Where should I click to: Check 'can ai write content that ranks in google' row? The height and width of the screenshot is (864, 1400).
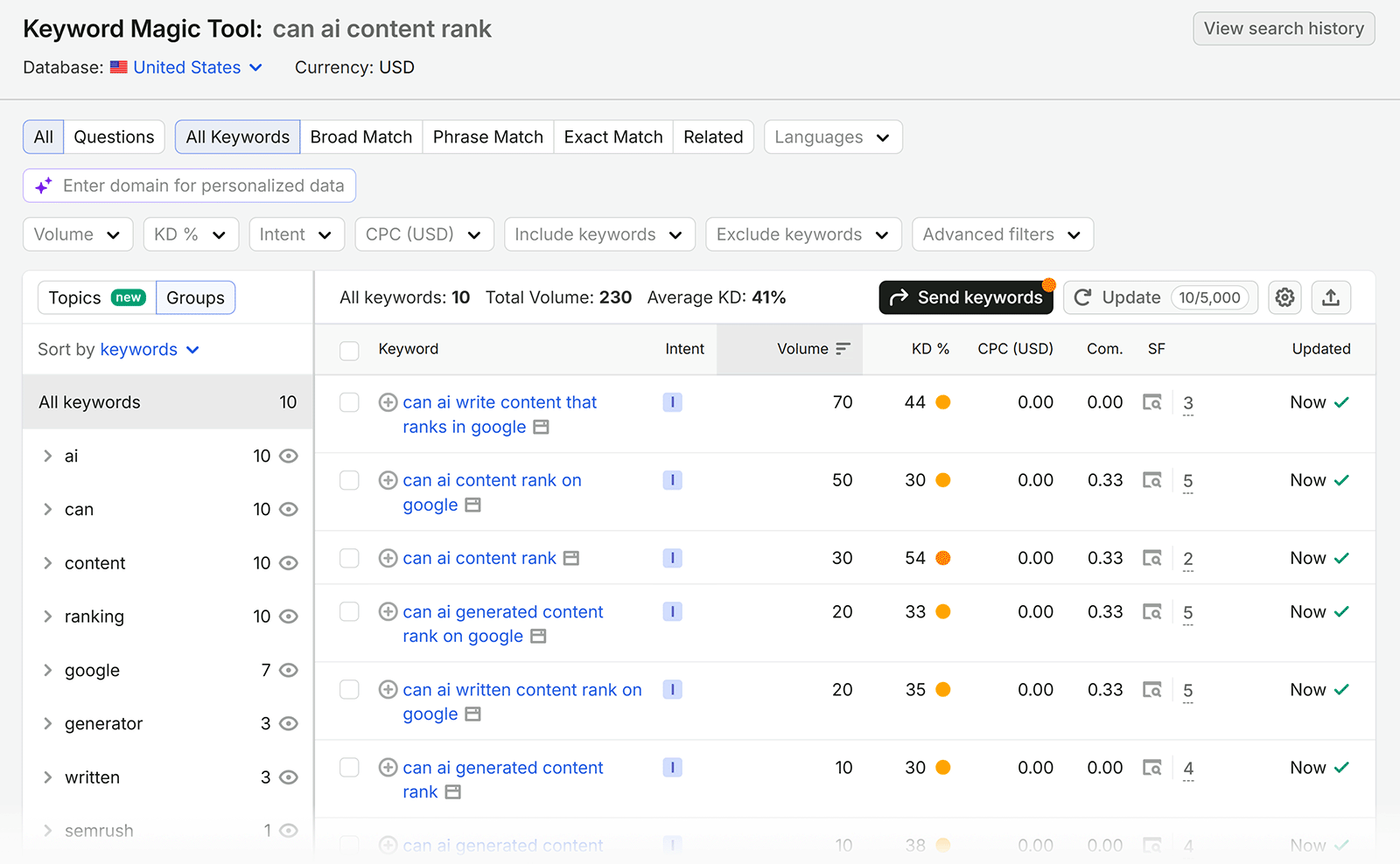tap(349, 402)
